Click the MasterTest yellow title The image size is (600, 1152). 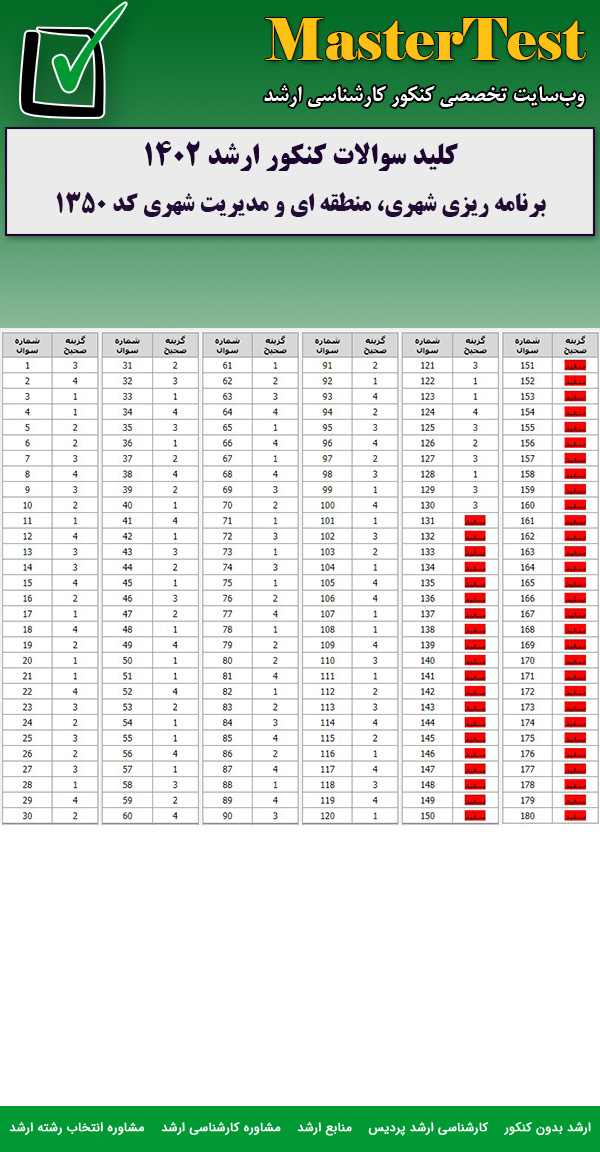(x=425, y=42)
